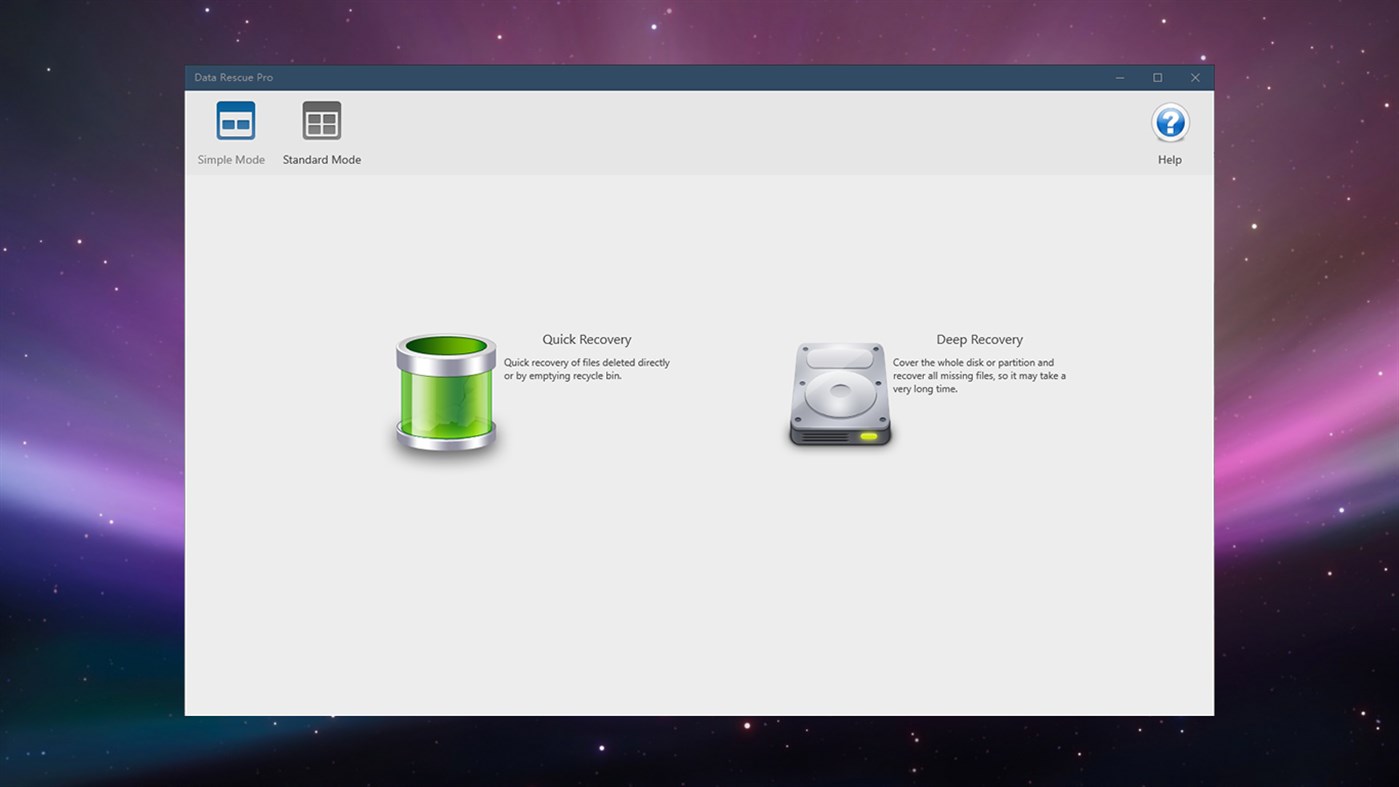Click the maximize window control

[1157, 77]
